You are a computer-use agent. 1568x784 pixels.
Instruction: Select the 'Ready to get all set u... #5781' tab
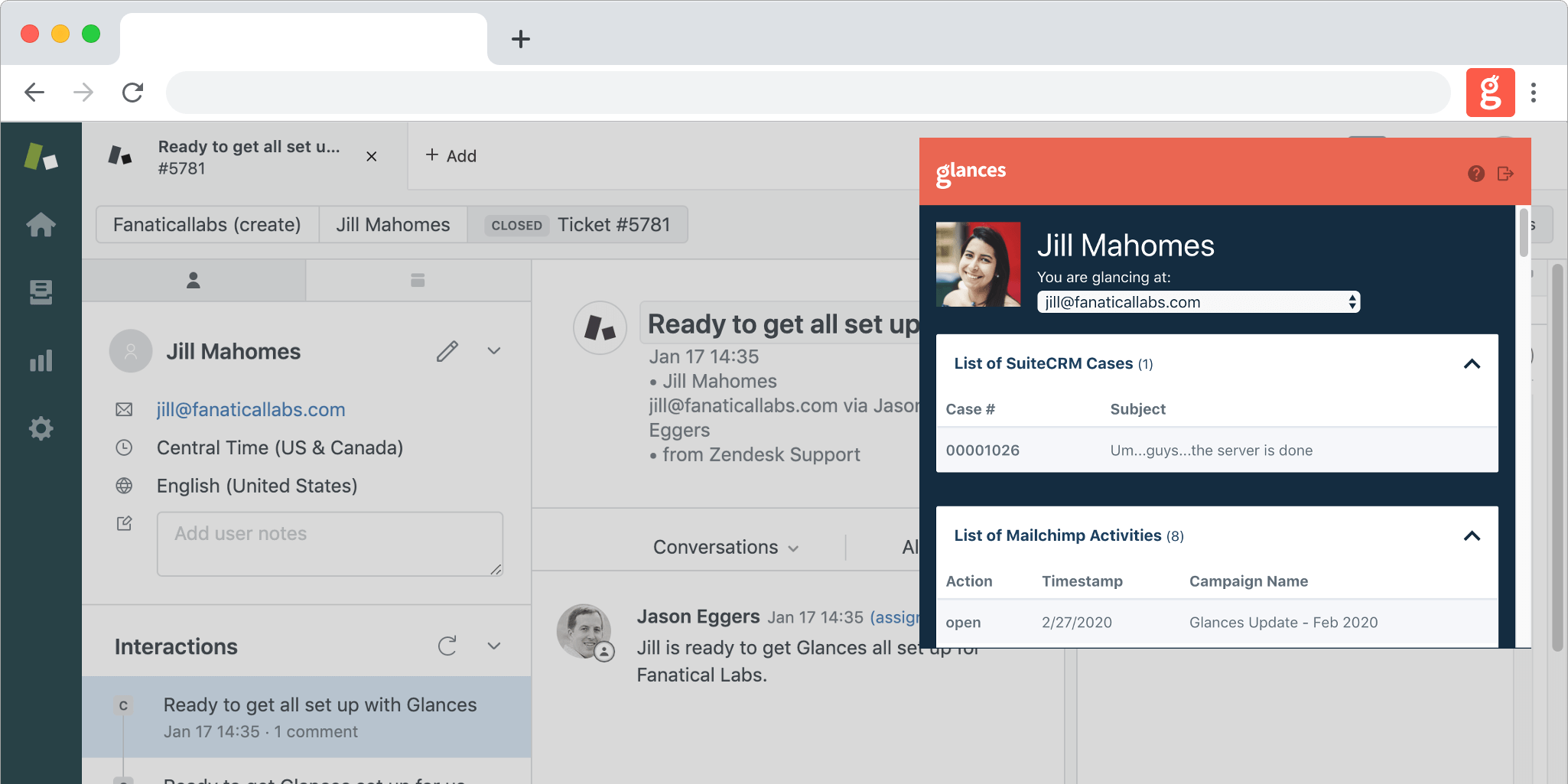245,156
